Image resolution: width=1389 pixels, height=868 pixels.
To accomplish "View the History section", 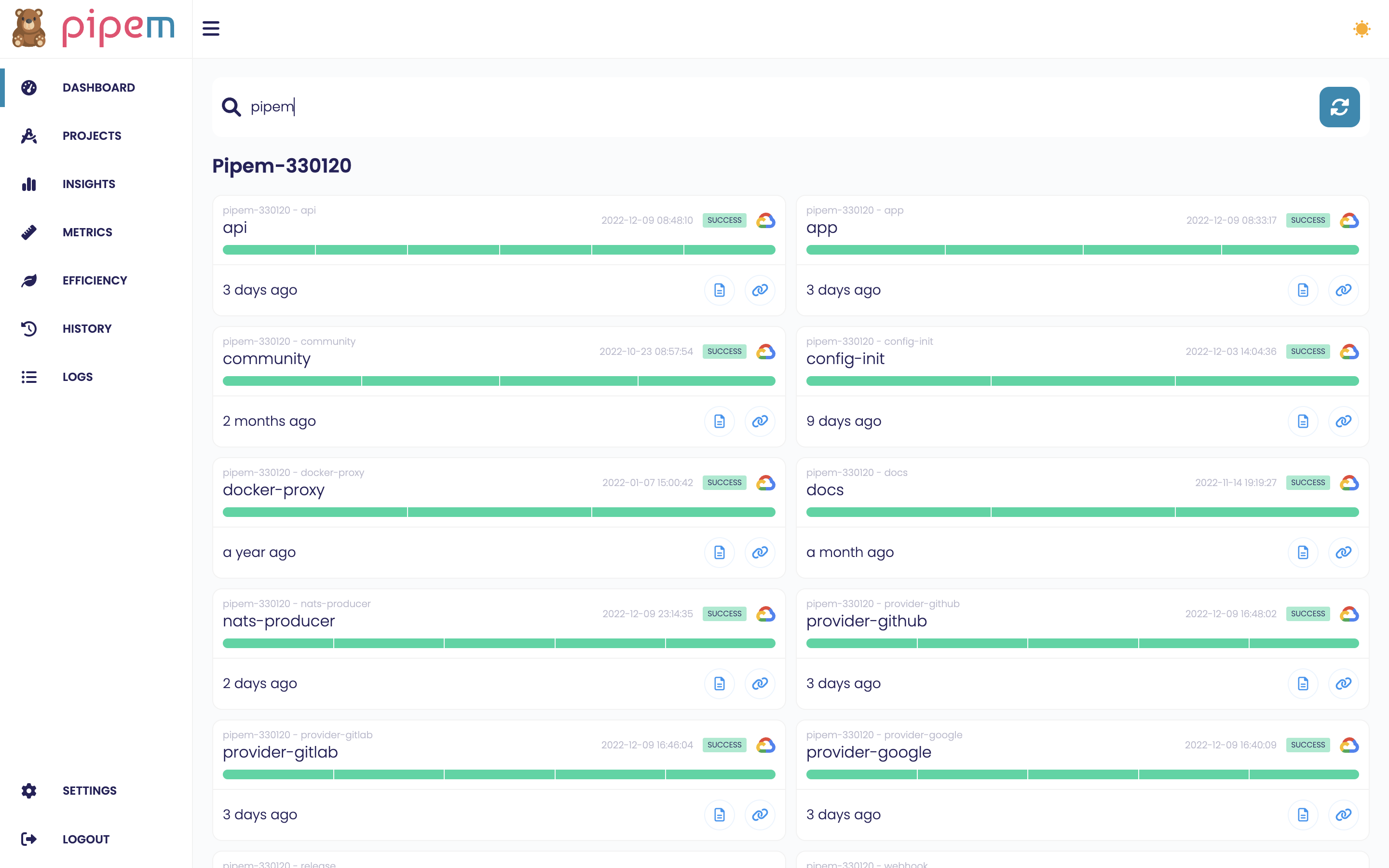I will [x=87, y=328].
